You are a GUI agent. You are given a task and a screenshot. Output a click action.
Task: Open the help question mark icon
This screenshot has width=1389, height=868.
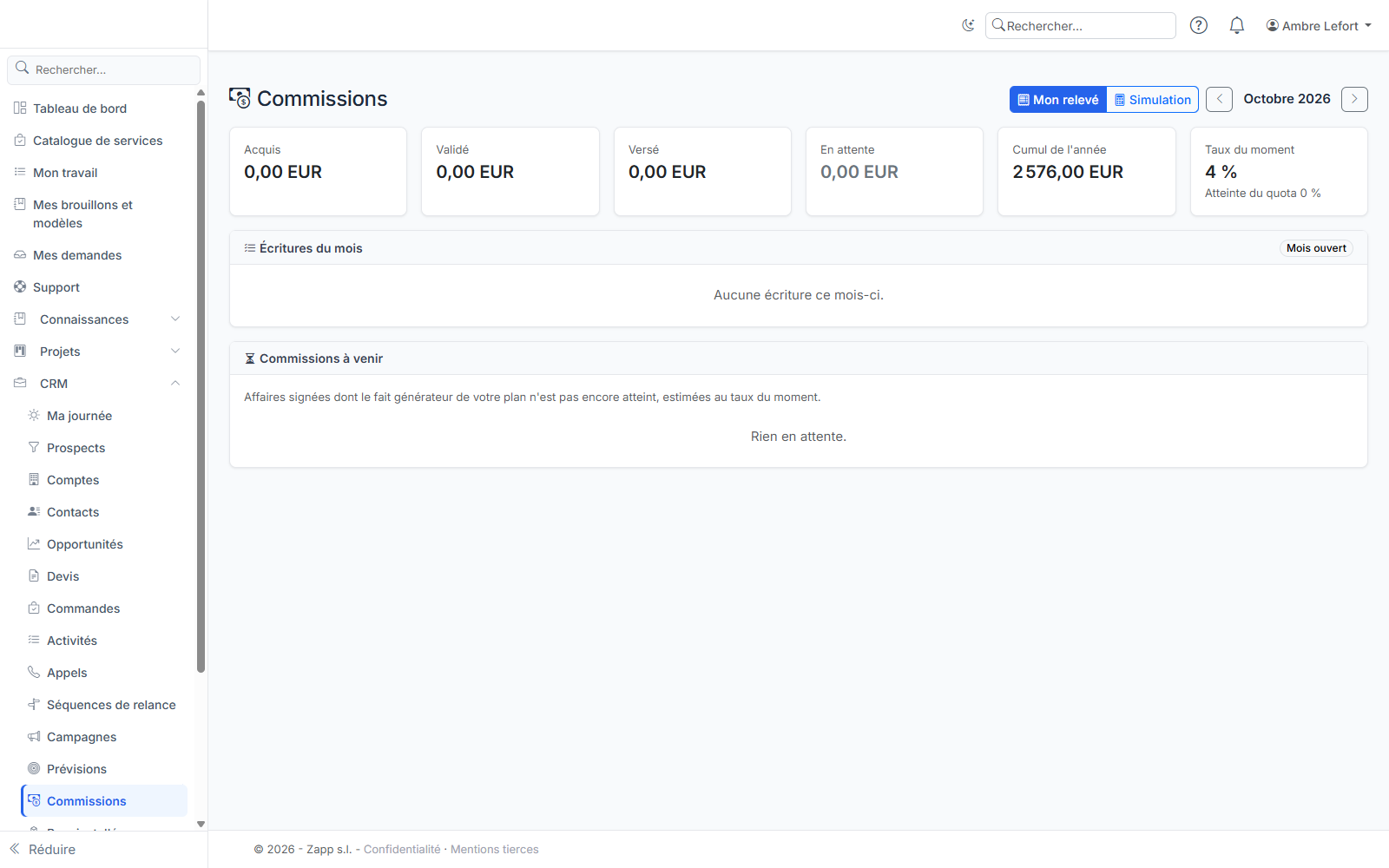click(x=1199, y=25)
